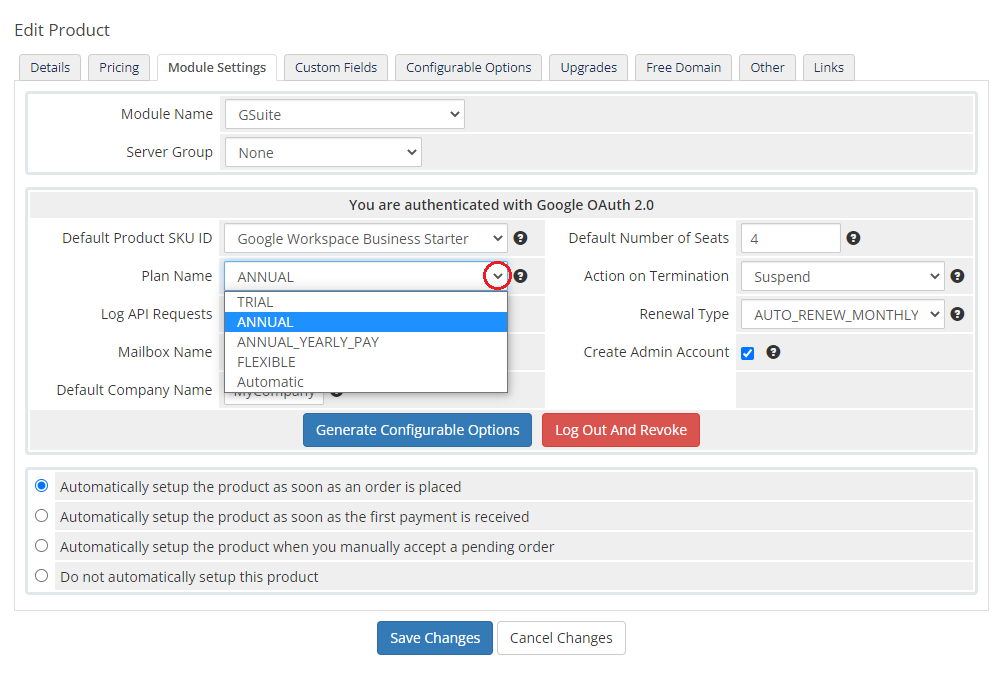Collapse the Plan Name dropdown

[366, 277]
